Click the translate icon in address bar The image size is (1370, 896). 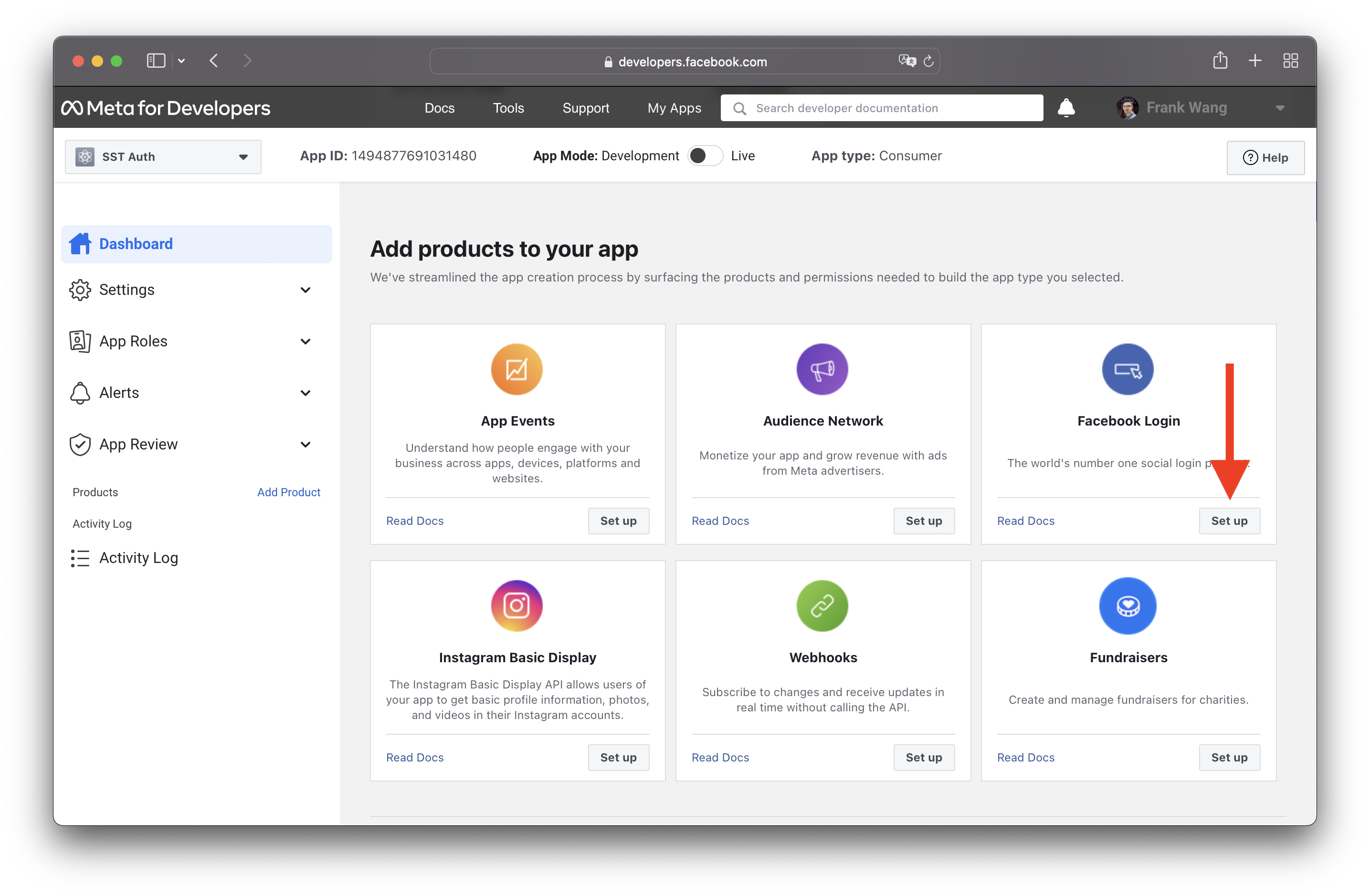pyautogui.click(x=906, y=61)
